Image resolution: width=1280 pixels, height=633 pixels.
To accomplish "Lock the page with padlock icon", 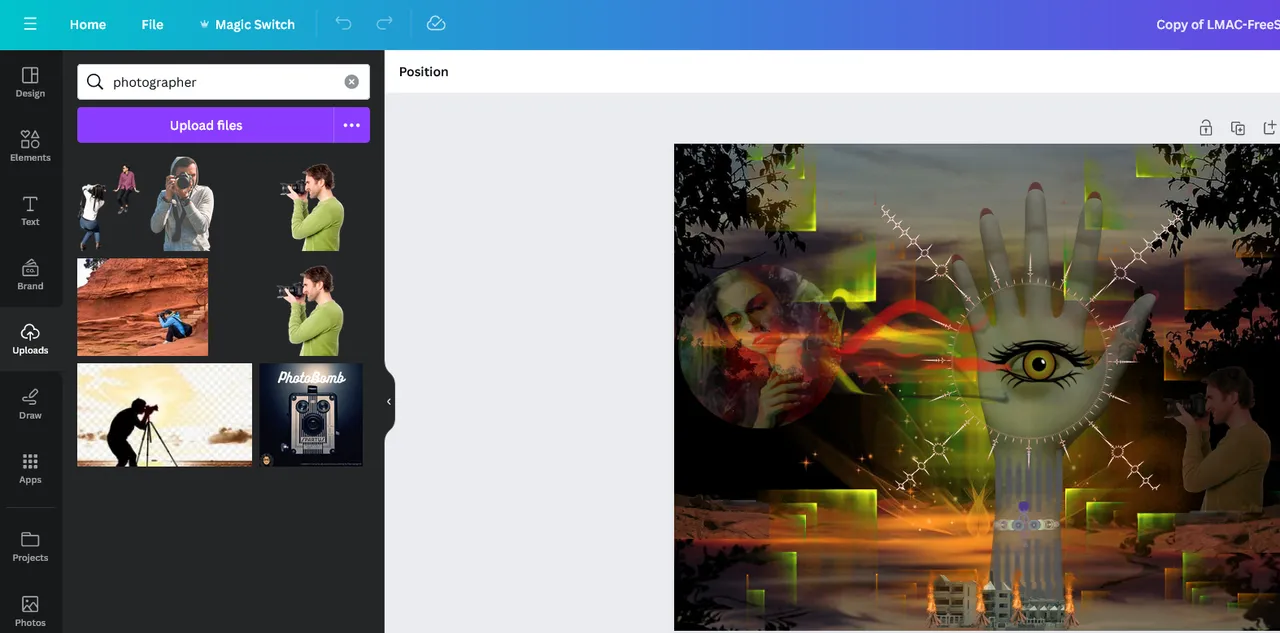I will click(x=1206, y=128).
